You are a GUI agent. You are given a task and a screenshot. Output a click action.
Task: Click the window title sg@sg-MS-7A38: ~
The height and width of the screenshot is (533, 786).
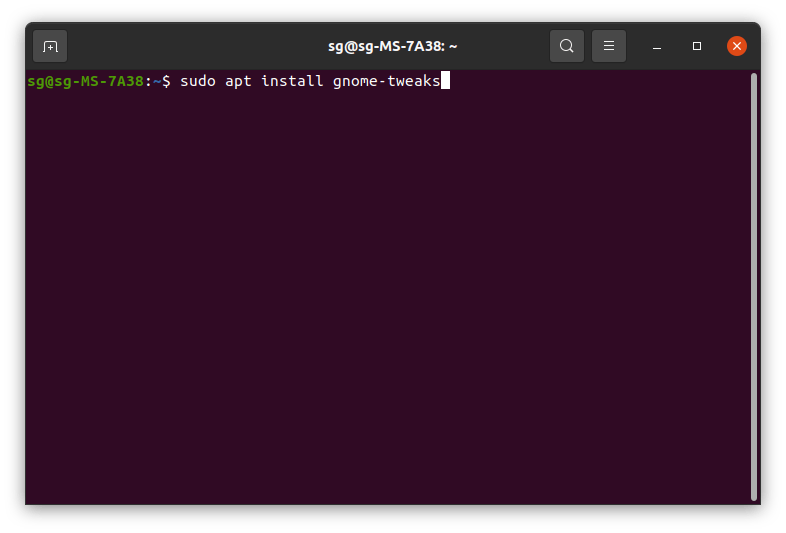tap(392, 46)
